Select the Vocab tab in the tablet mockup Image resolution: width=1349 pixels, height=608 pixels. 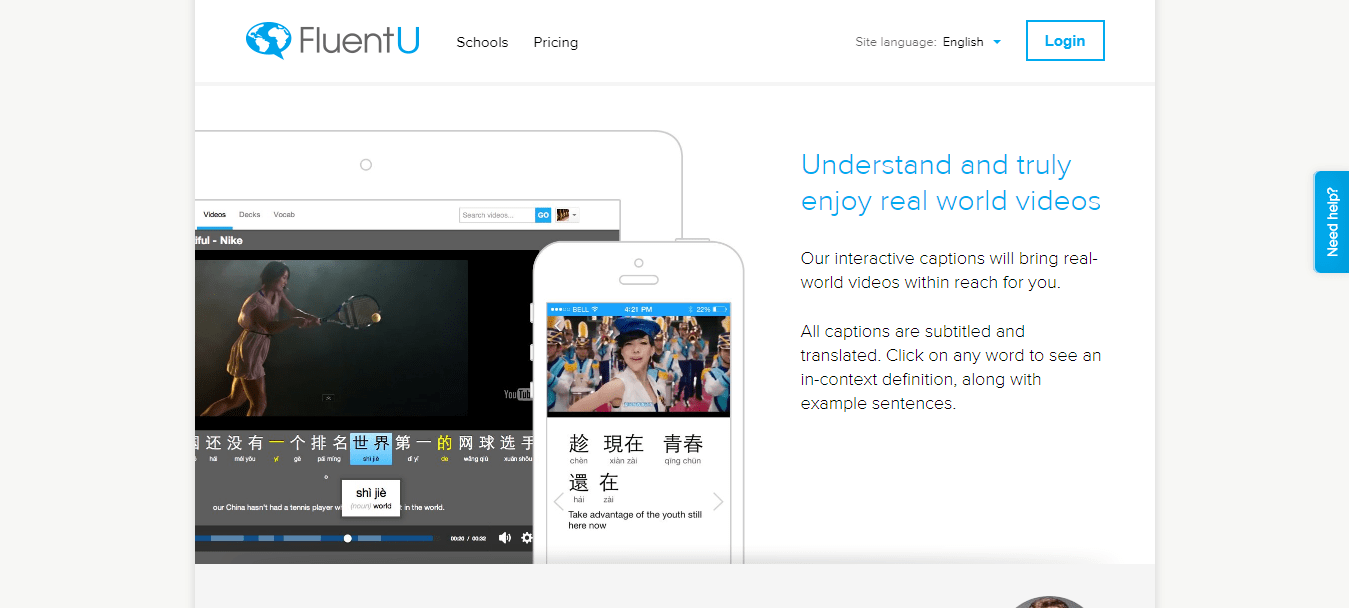[284, 215]
